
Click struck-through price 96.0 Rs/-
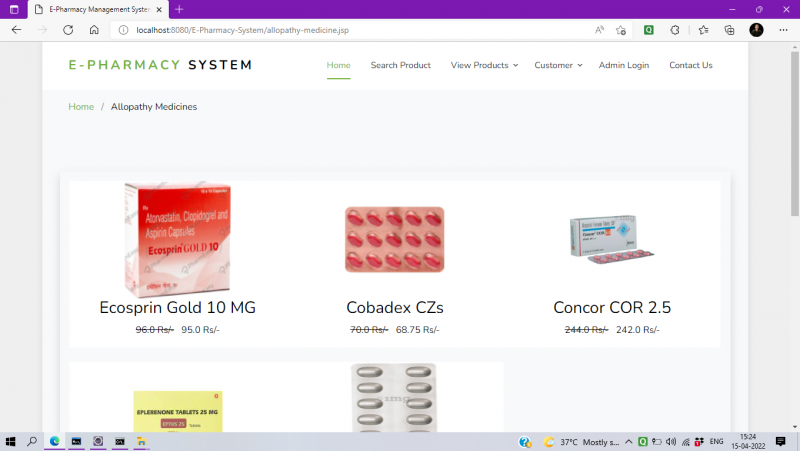(x=155, y=330)
